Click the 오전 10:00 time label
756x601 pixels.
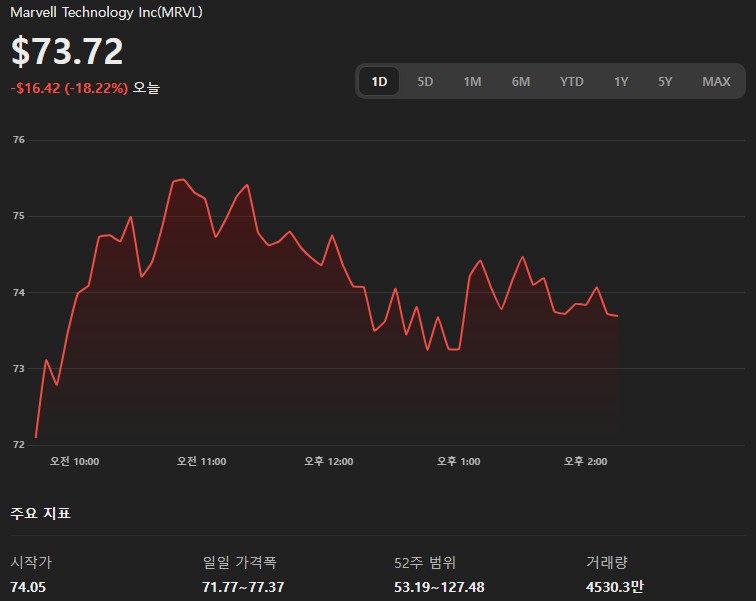[x=74, y=461]
